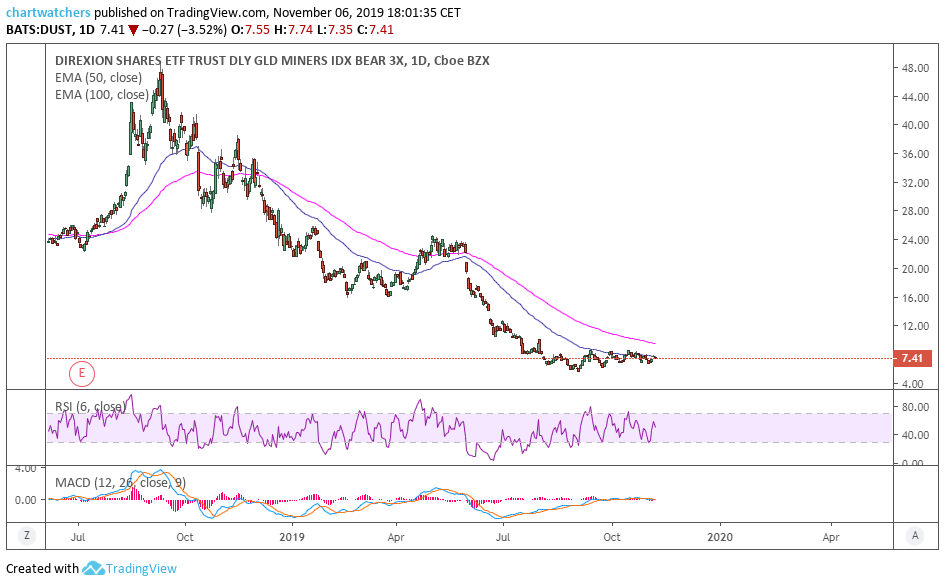Click the 48.00 price axis label
Image resolution: width=945 pixels, height=586 pixels.
pos(915,68)
